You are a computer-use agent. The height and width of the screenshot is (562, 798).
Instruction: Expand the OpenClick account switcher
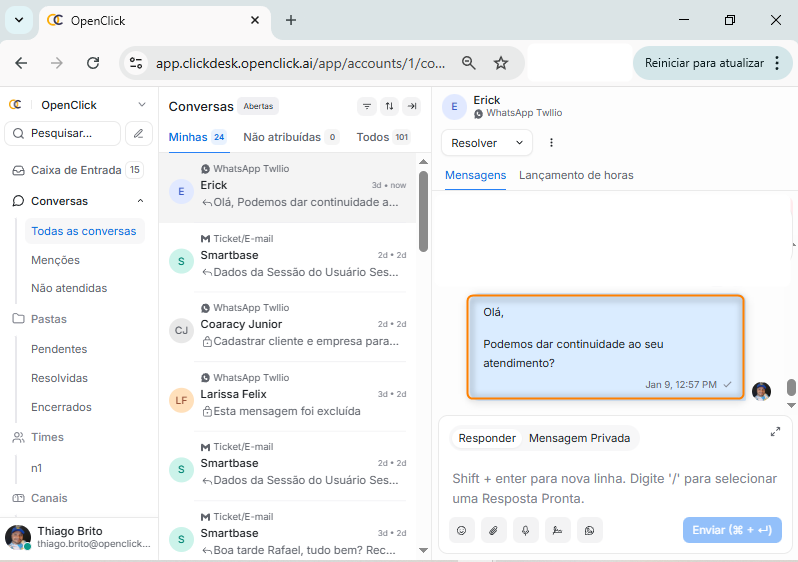[x=141, y=105]
